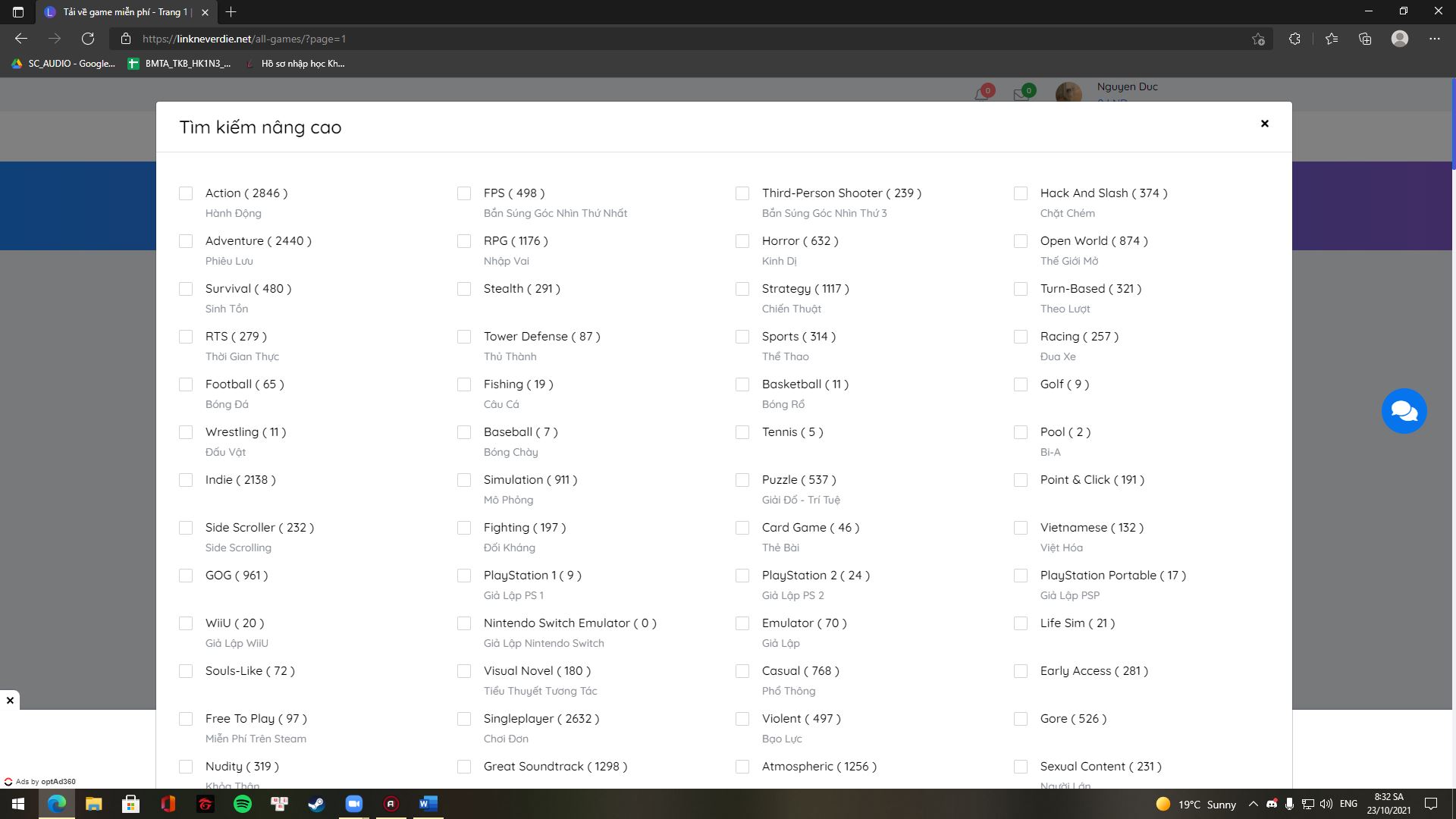Screen dimensions: 1456x819
Task: Check the Action genre checkbox
Action: point(186,193)
